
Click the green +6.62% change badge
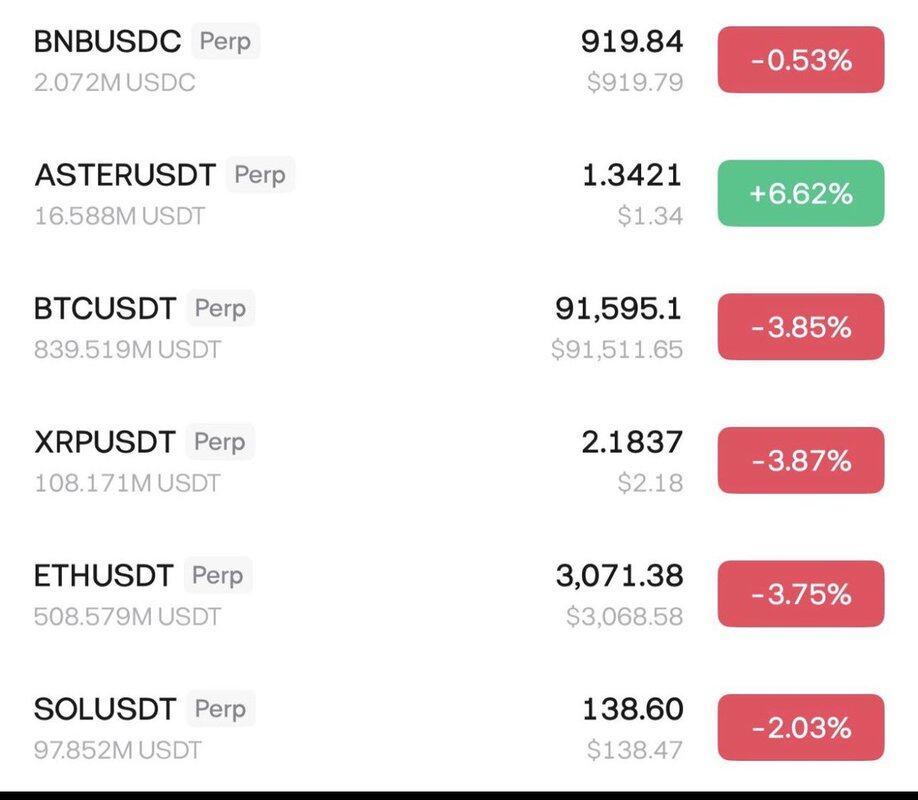[800, 193]
